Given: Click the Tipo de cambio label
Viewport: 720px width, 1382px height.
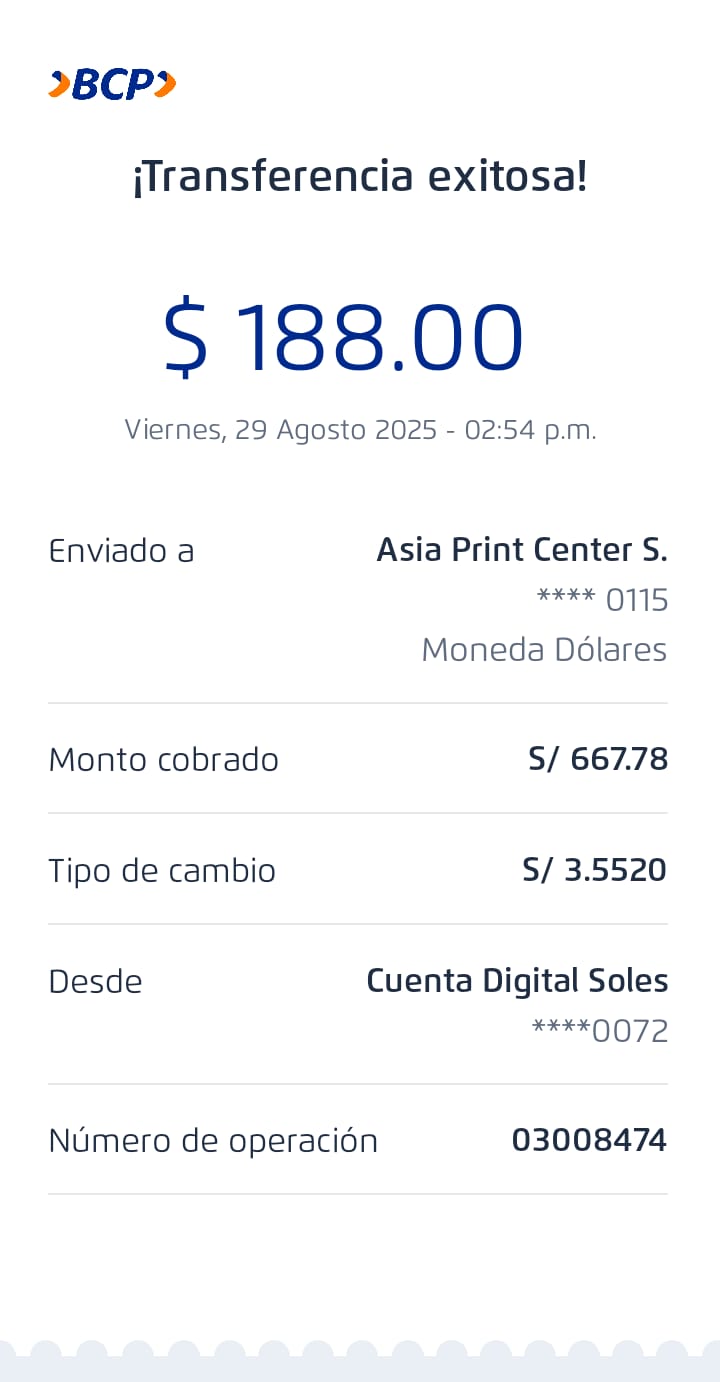Looking at the screenshot, I should [162, 871].
